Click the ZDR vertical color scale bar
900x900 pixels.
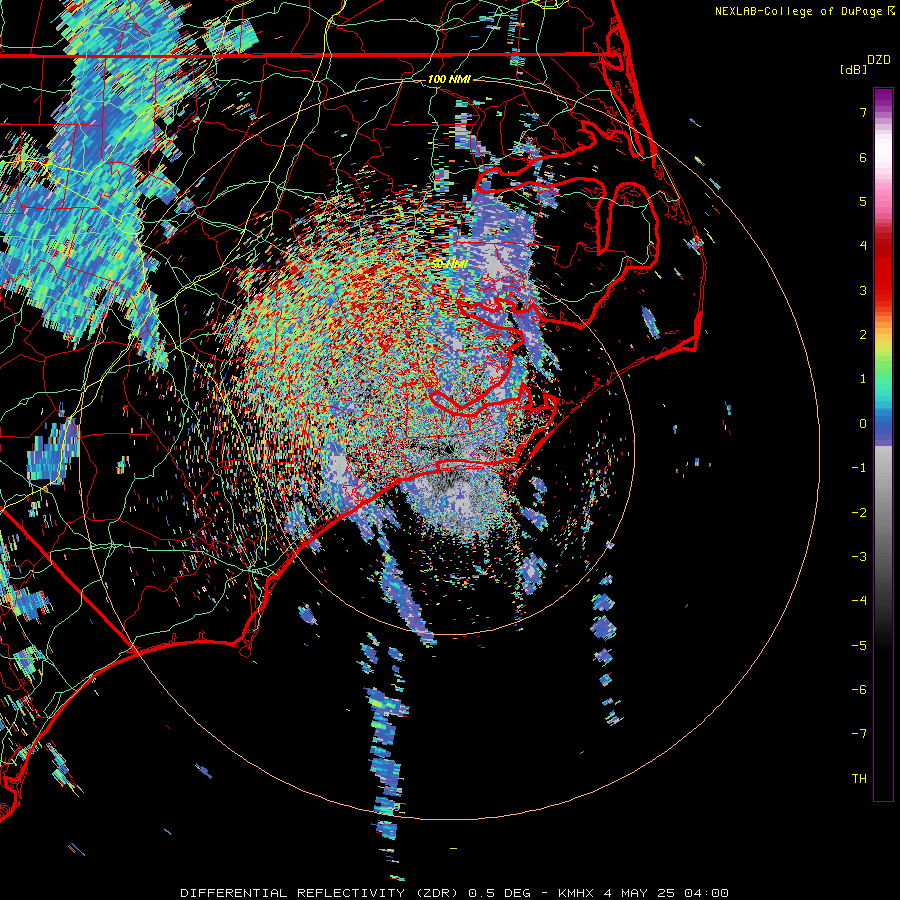(x=883, y=444)
